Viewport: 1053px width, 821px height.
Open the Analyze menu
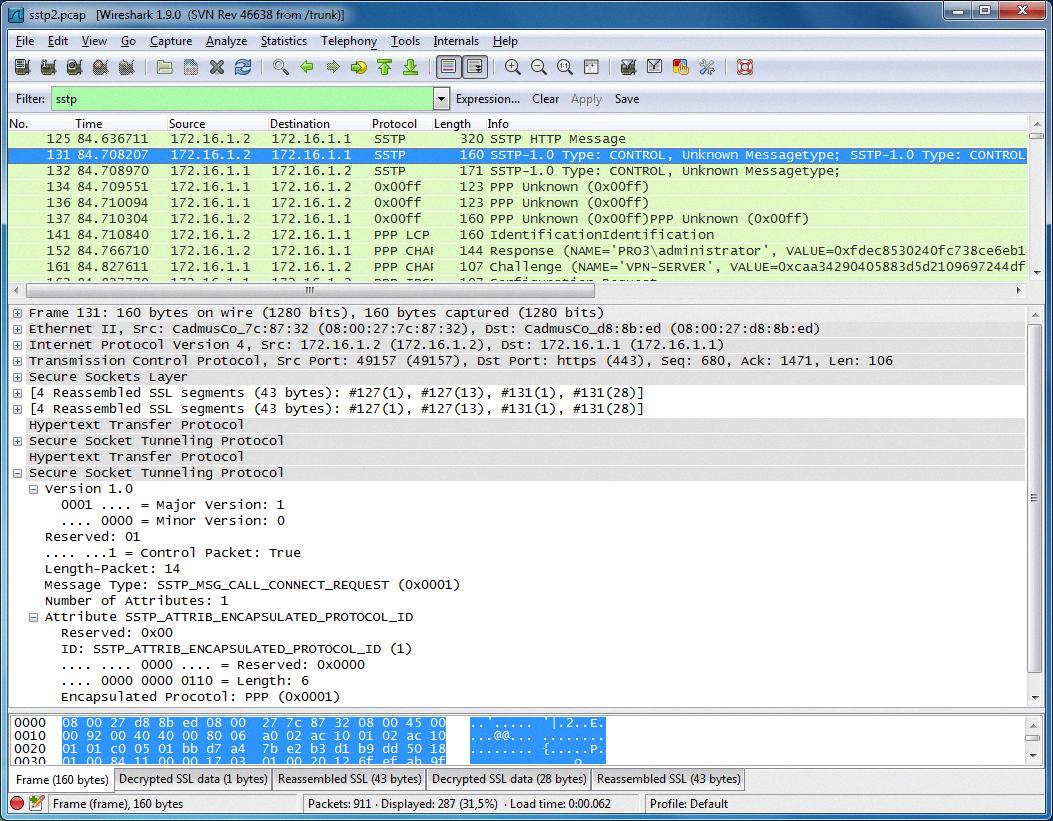[x=226, y=41]
